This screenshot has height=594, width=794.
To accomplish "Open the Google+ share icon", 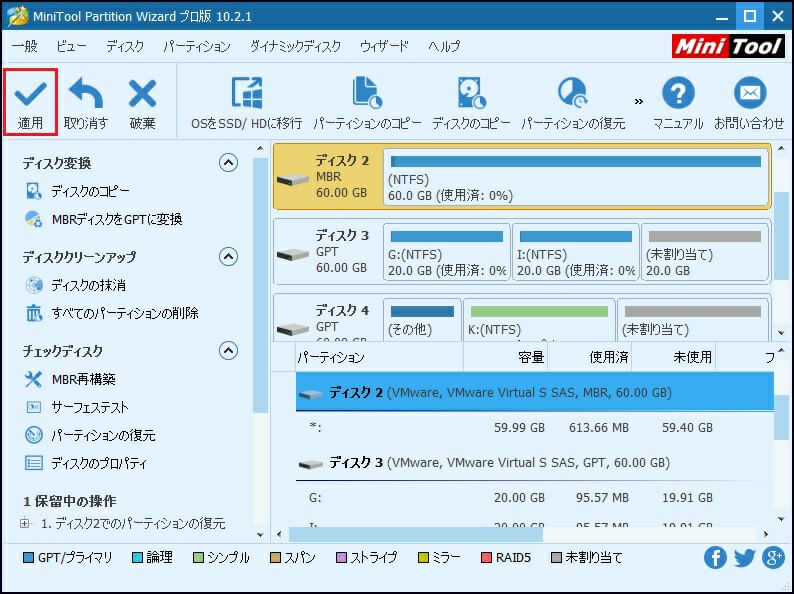I will (773, 558).
